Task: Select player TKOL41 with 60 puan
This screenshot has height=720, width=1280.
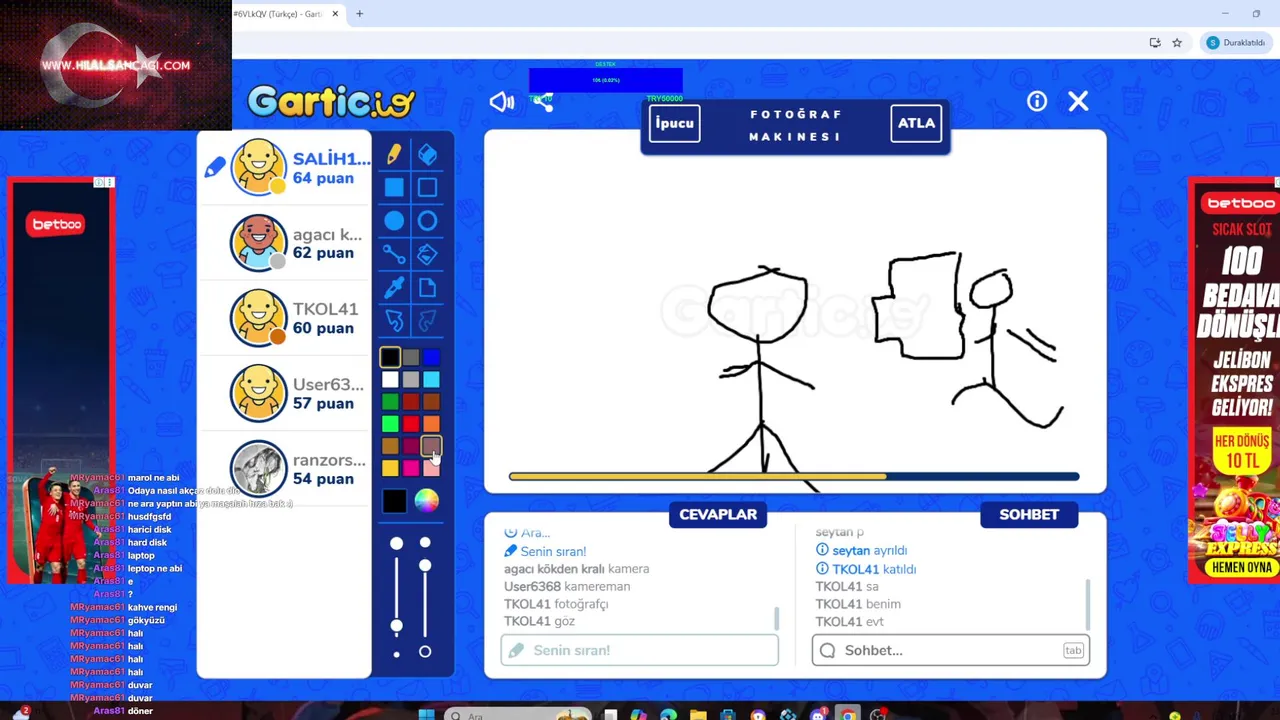Action: (x=284, y=318)
